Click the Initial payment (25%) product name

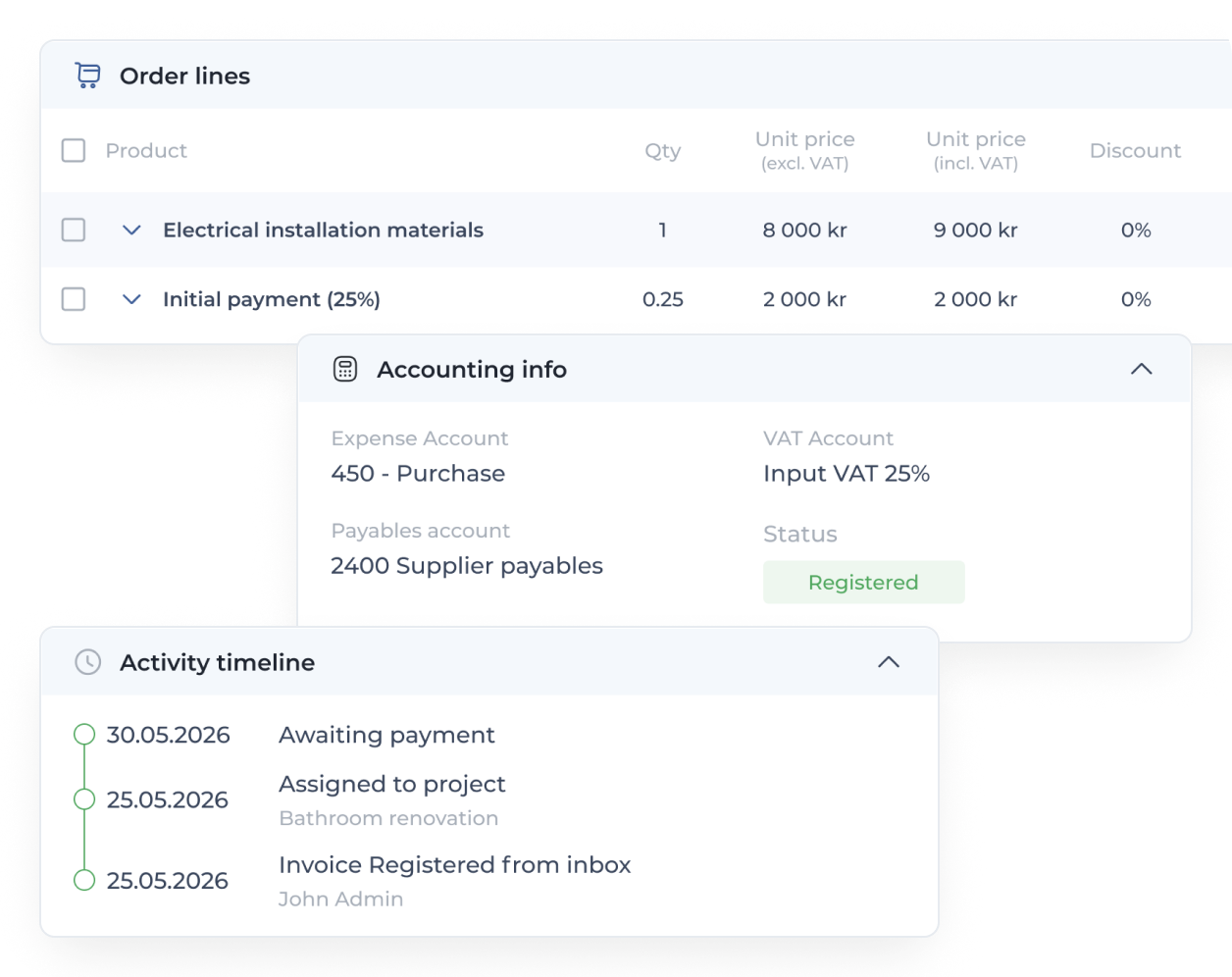(272, 299)
